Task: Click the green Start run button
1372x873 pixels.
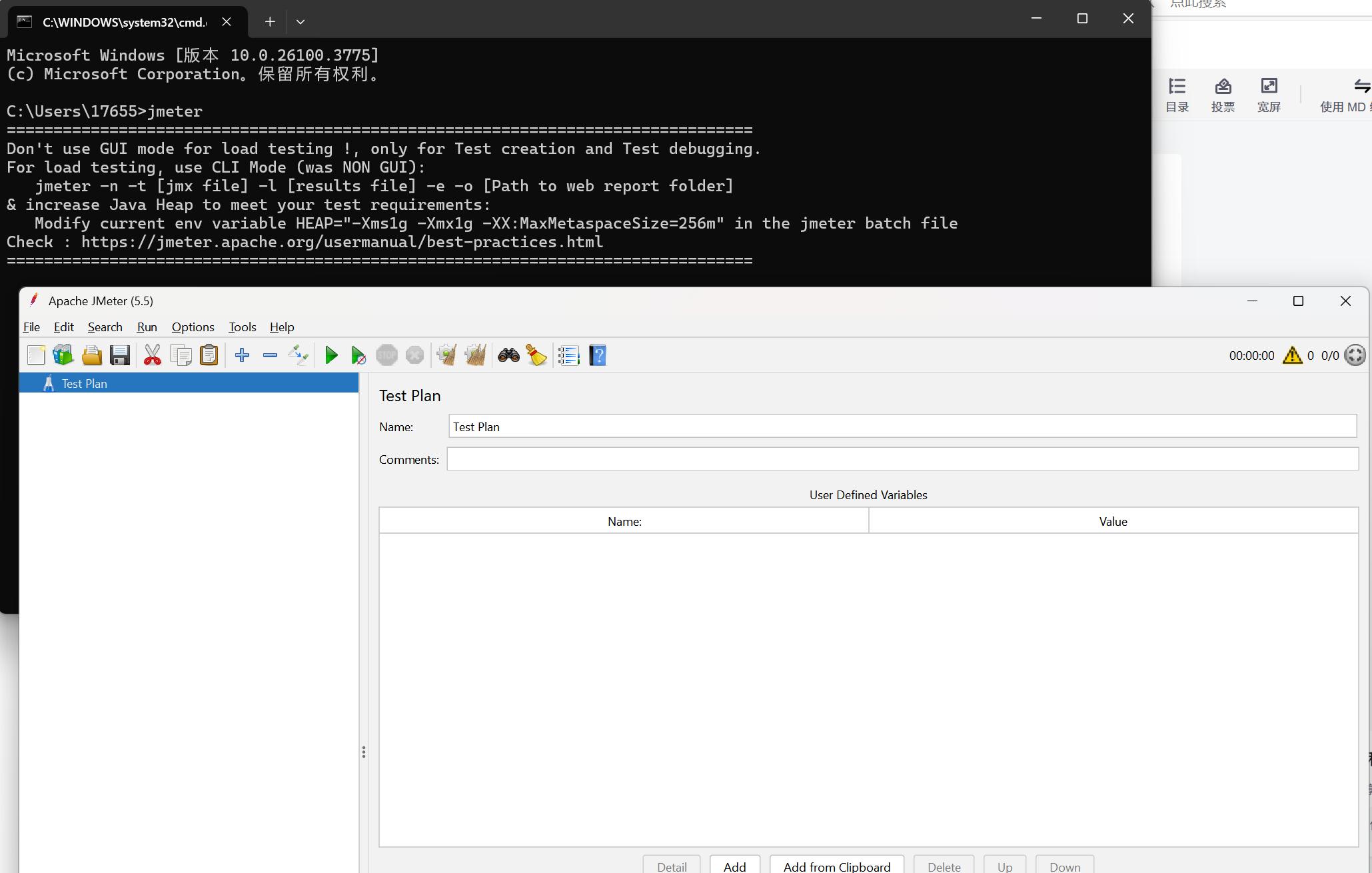Action: tap(331, 355)
